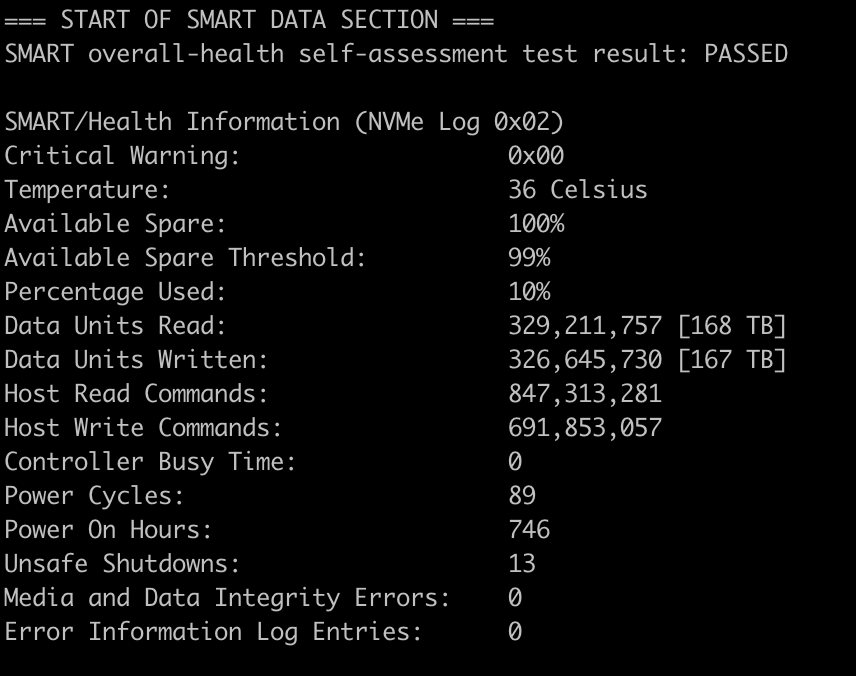Click the Controller Busy Time label
The height and width of the screenshot is (676, 856).
point(150,462)
